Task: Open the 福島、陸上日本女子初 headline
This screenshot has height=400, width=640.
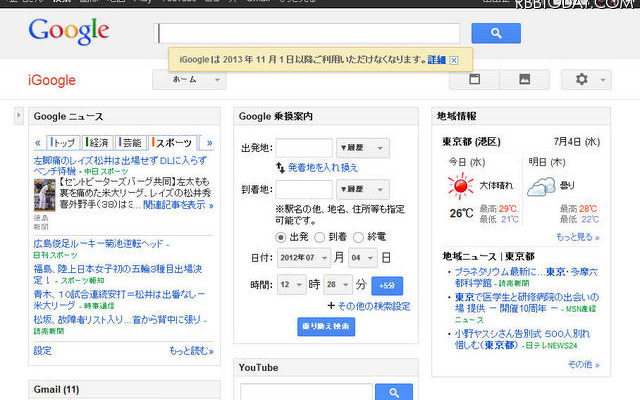Action: [x=118, y=274]
